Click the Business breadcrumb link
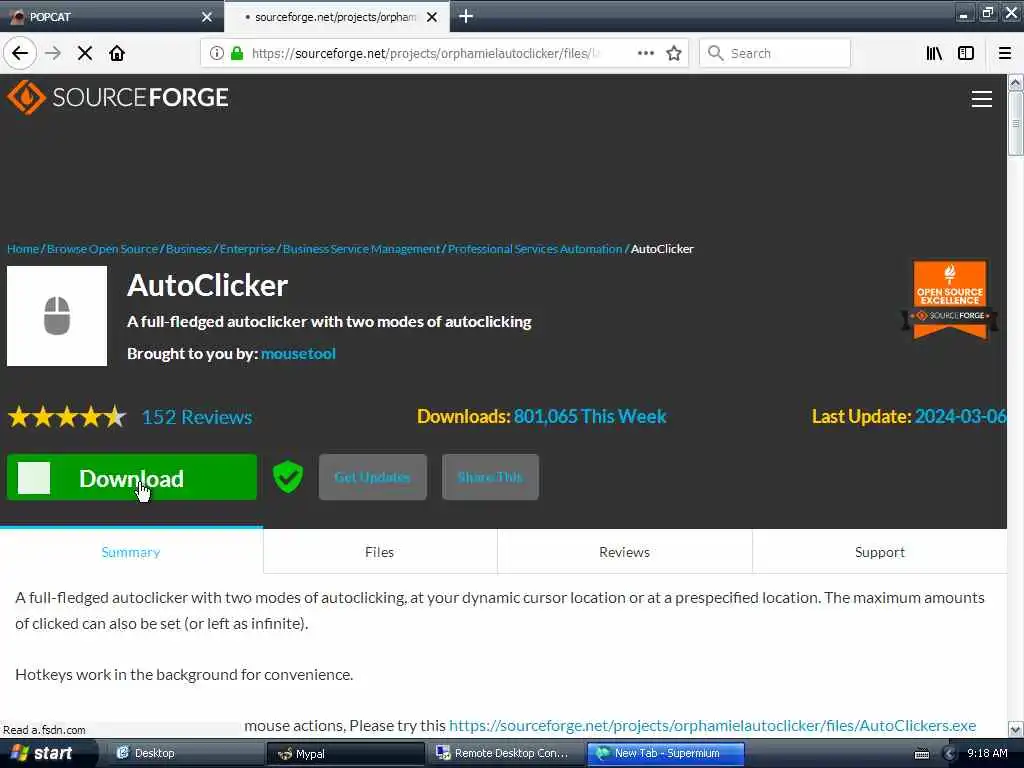The width and height of the screenshot is (1024, 768). pos(189,249)
